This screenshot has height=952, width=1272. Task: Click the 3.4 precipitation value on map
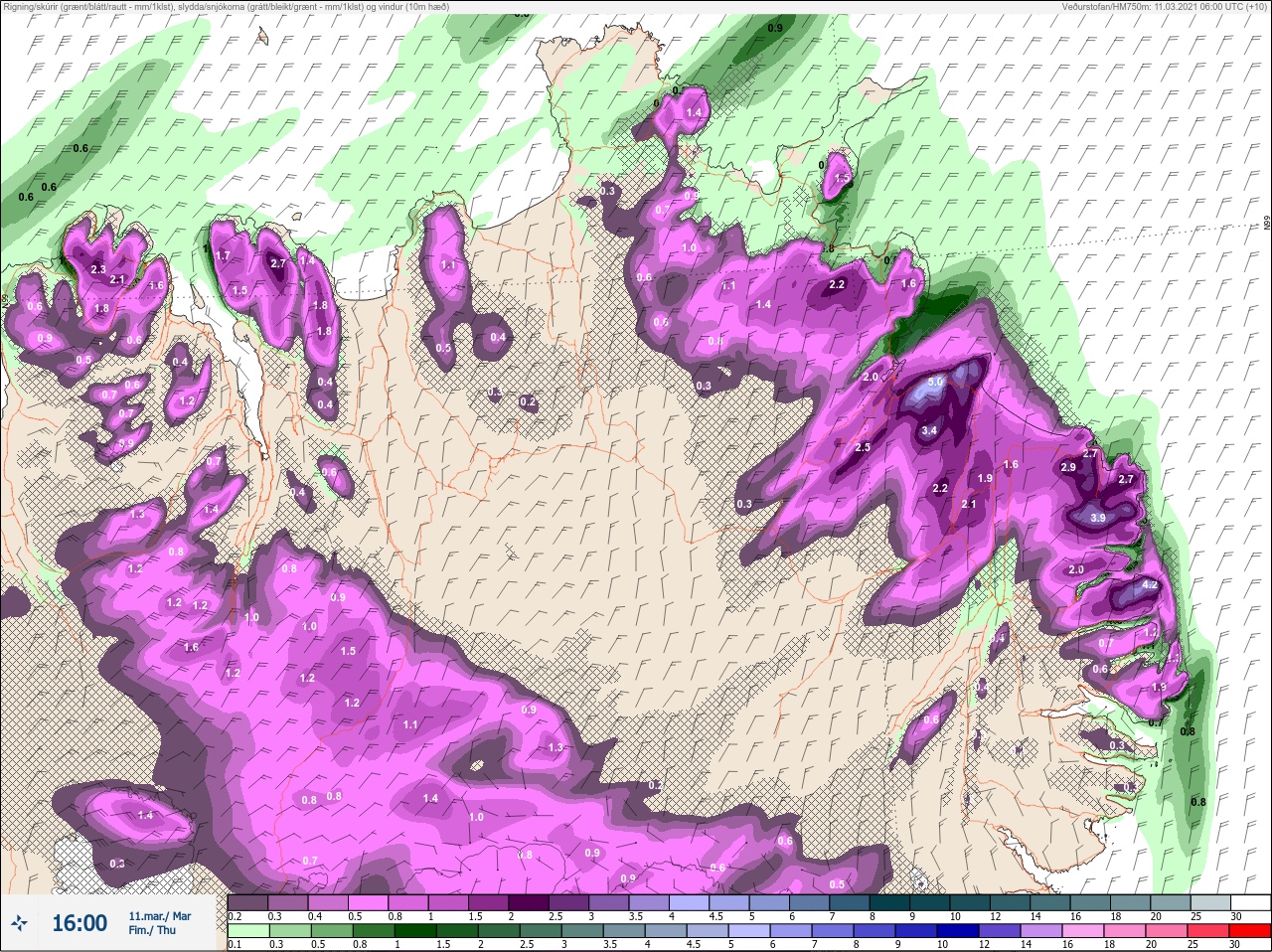click(929, 431)
